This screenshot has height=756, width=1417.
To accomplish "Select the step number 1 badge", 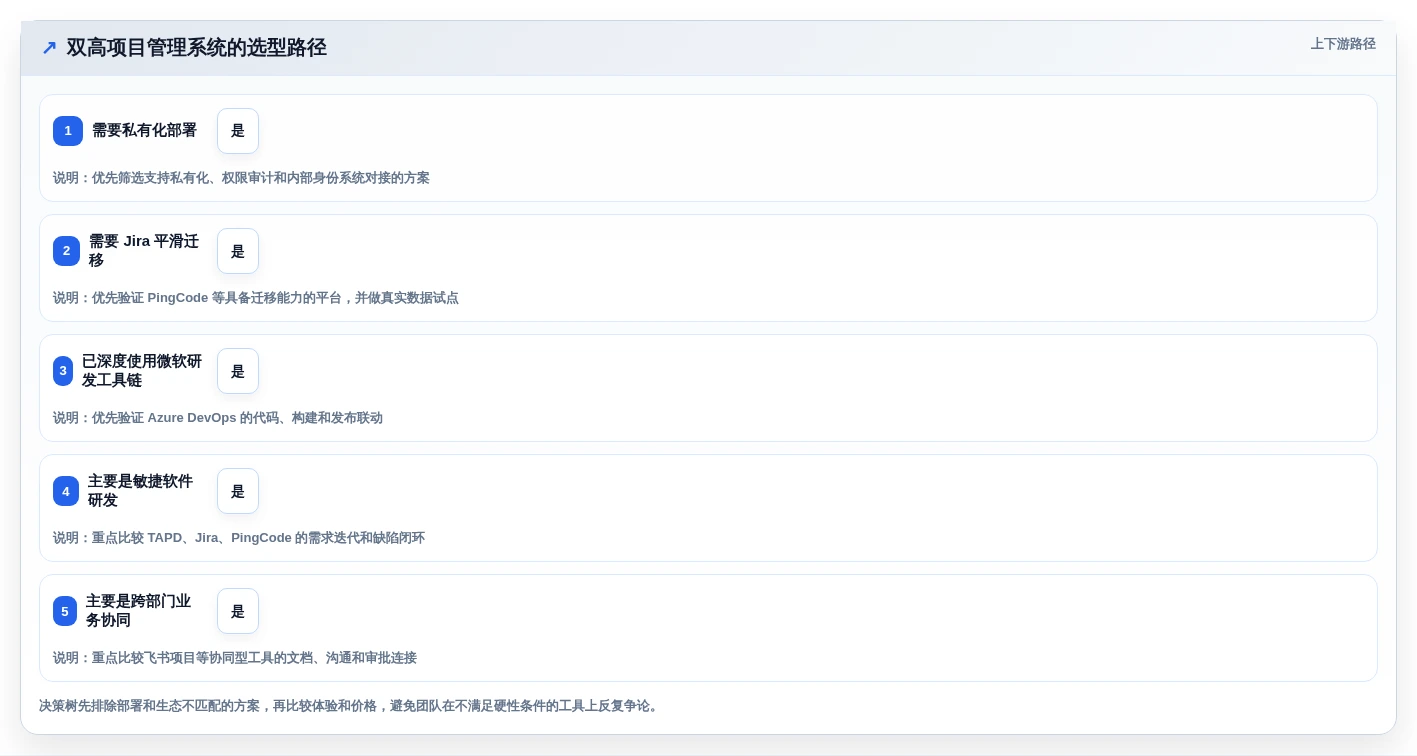I will [68, 131].
